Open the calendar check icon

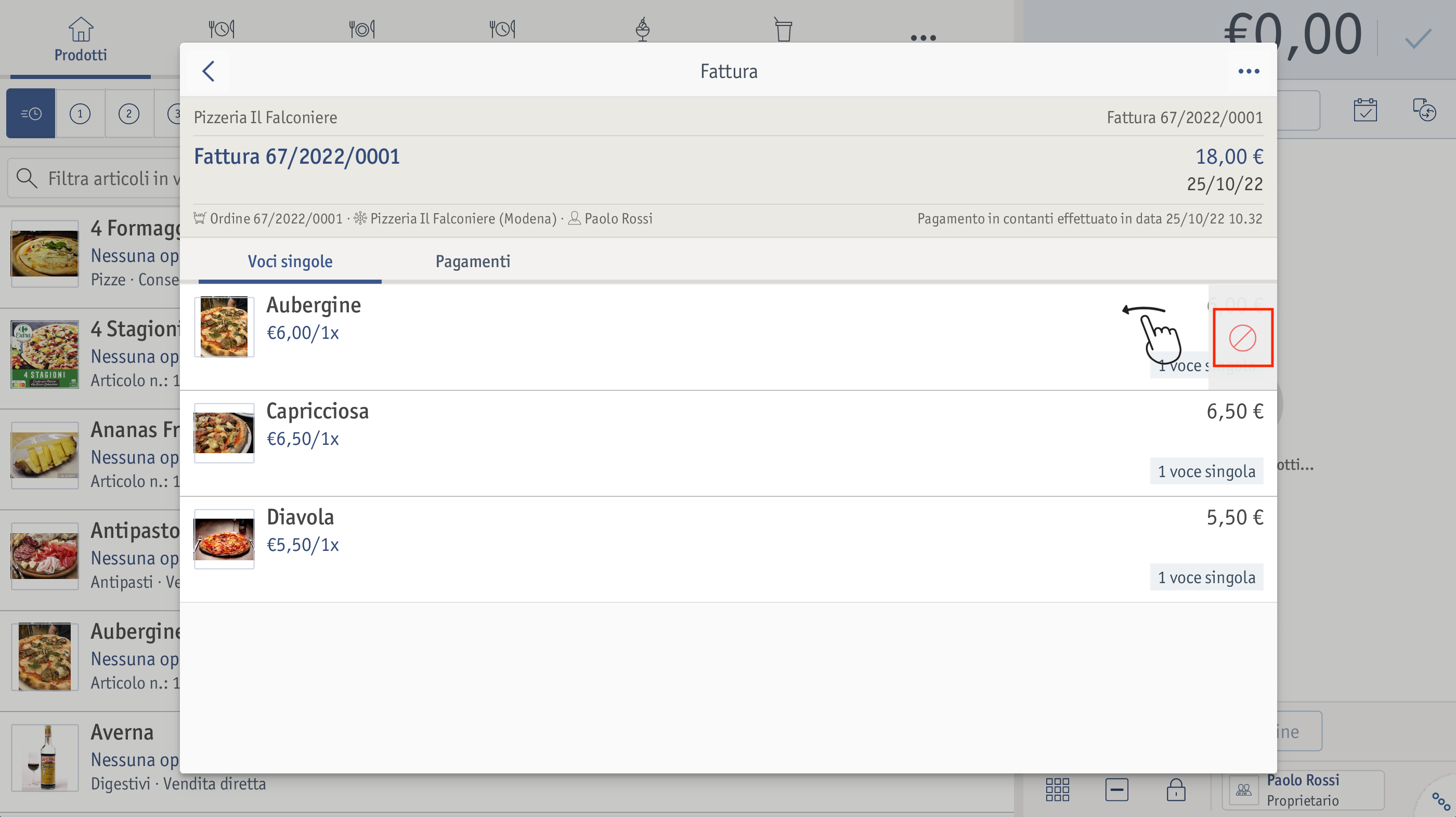1365,110
